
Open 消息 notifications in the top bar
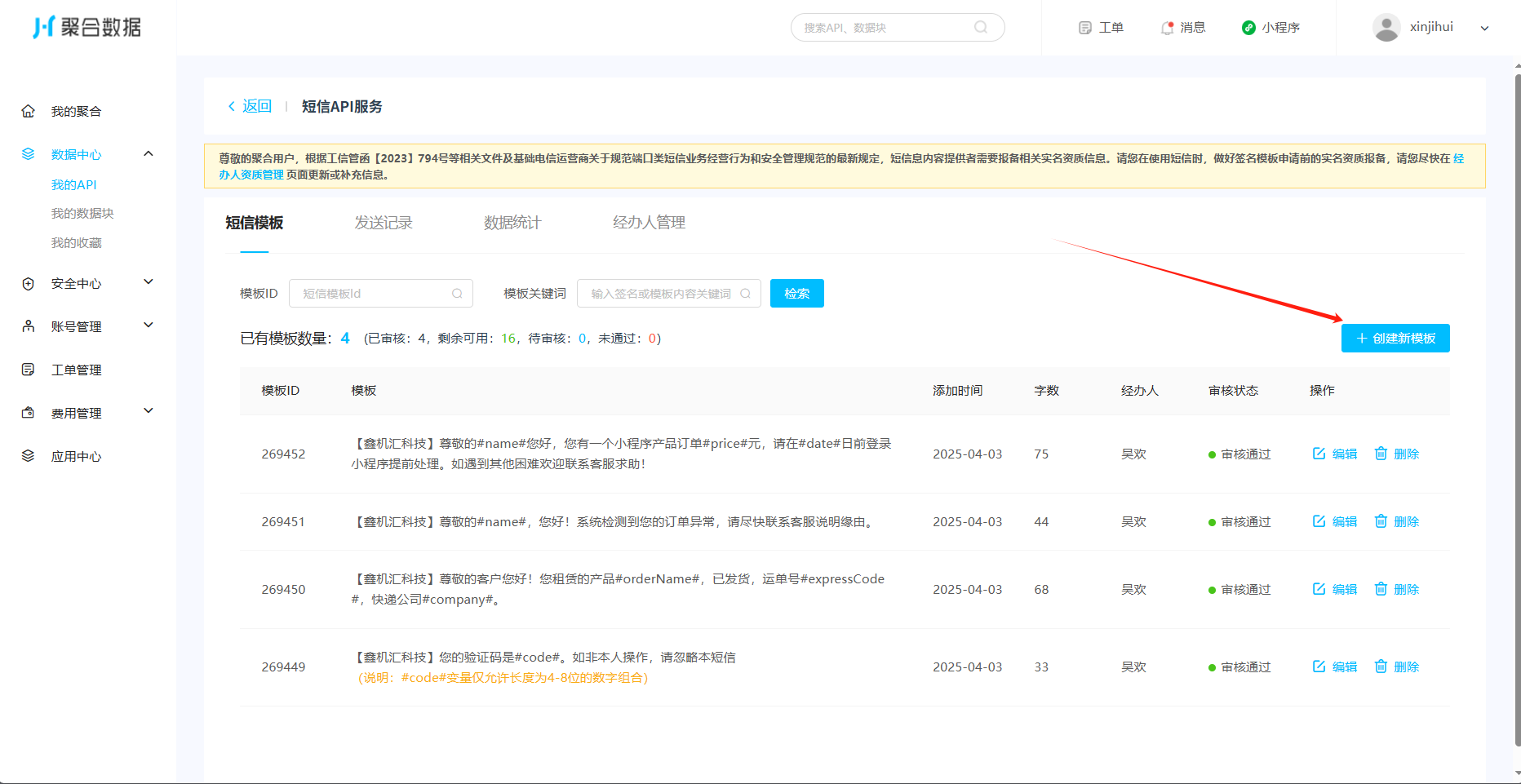(1183, 27)
